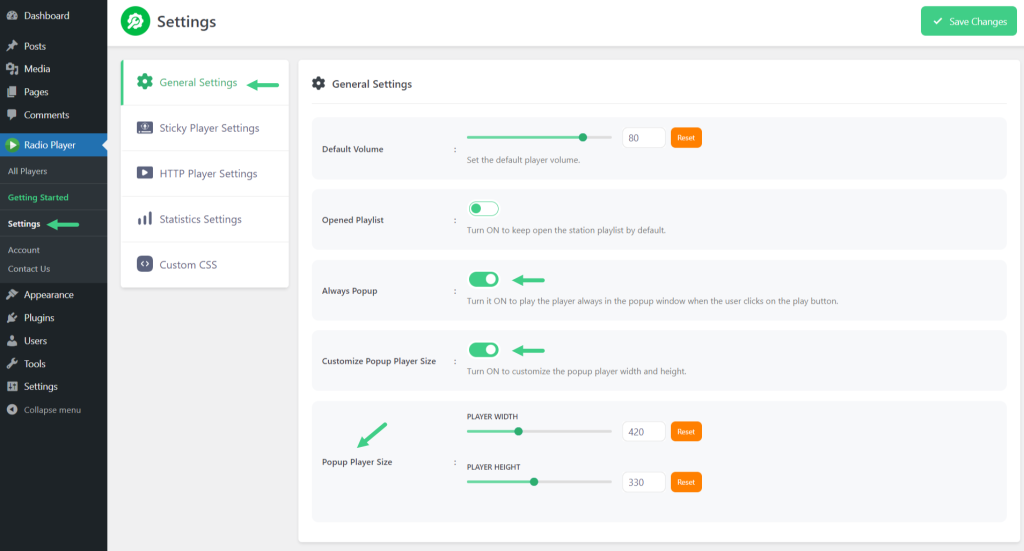The width and height of the screenshot is (1024, 551).
Task: Click the Player Width slider handle
Action: (x=519, y=432)
